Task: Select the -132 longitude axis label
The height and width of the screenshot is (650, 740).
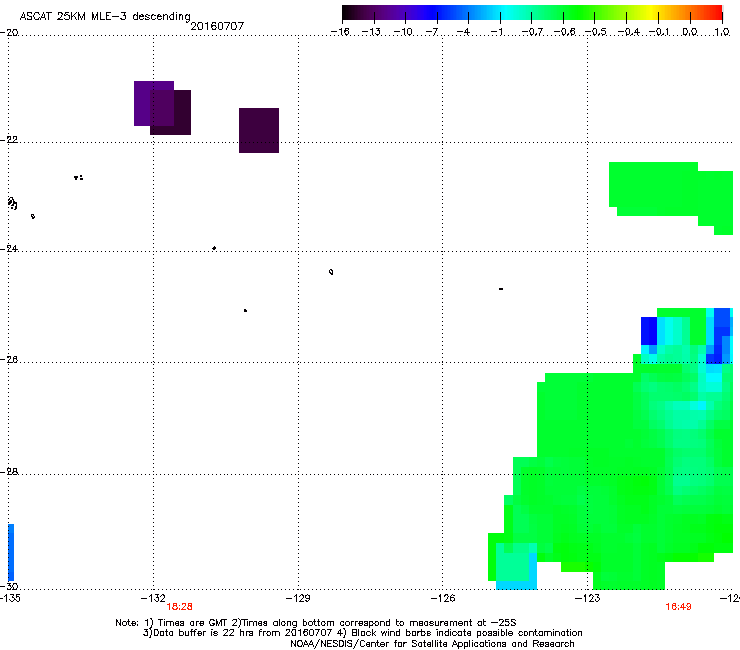Action: click(x=153, y=598)
